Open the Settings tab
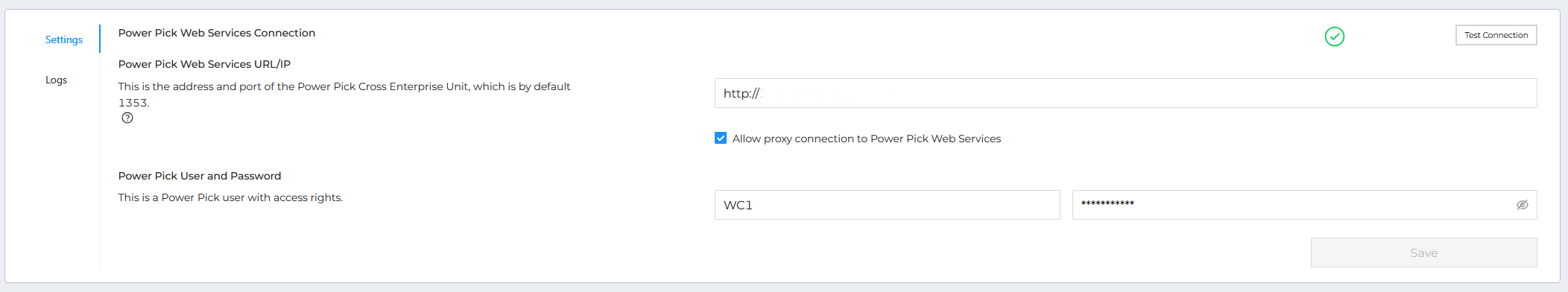Image resolution: width=1568 pixels, height=292 pixels. pyautogui.click(x=64, y=39)
